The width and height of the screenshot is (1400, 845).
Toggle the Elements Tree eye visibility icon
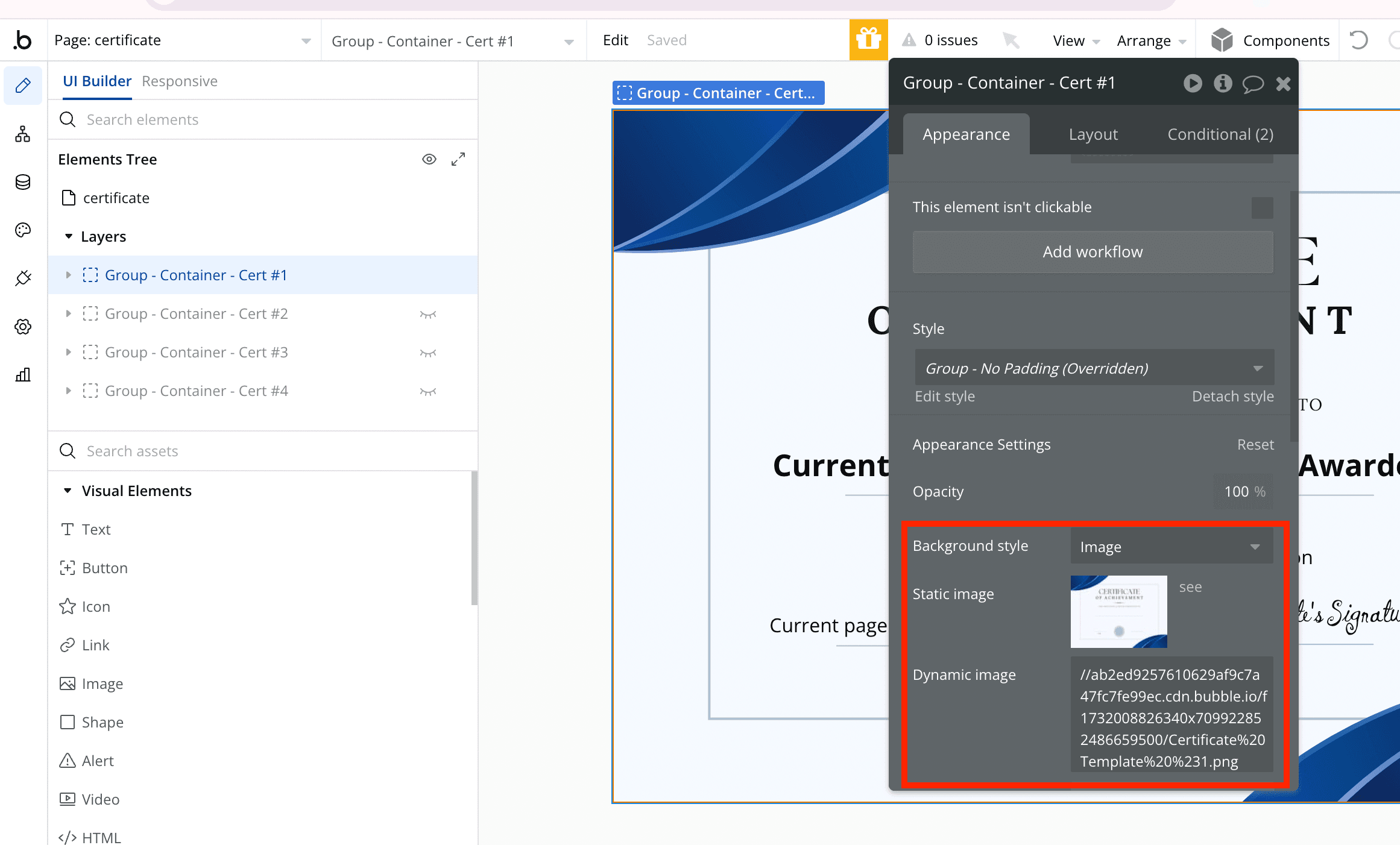point(429,159)
